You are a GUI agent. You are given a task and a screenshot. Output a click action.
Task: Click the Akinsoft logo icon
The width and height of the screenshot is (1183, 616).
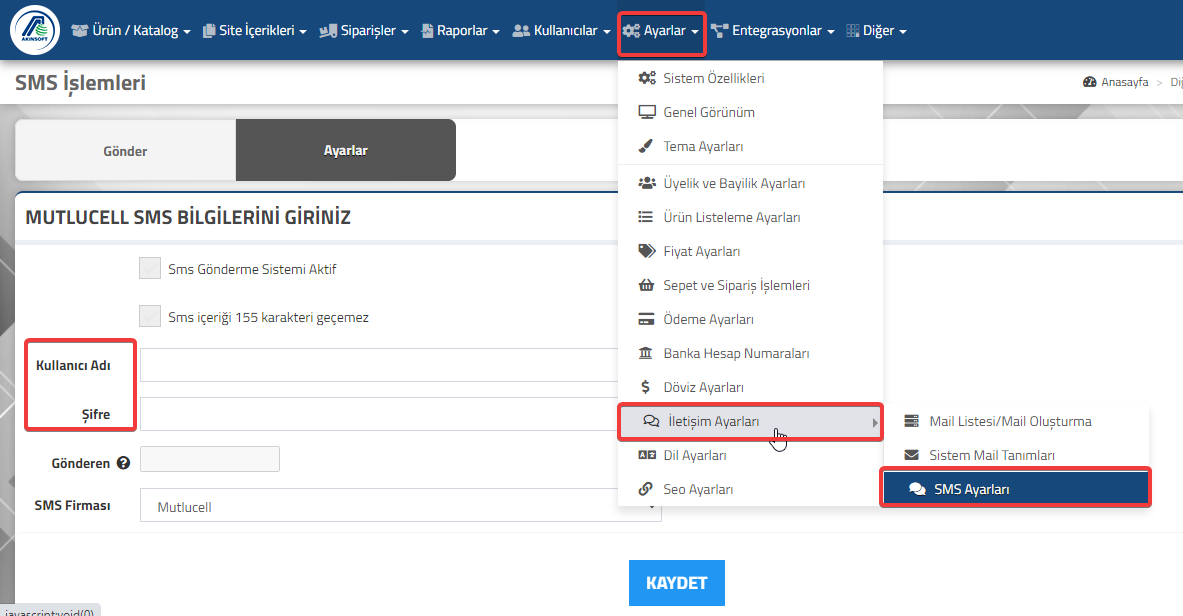35,30
